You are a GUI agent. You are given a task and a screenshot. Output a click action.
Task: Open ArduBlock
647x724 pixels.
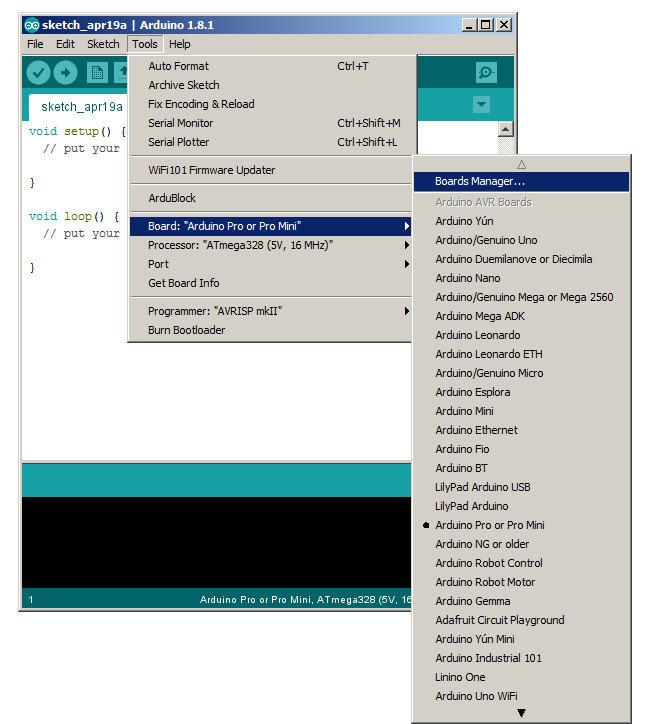[x=271, y=198]
